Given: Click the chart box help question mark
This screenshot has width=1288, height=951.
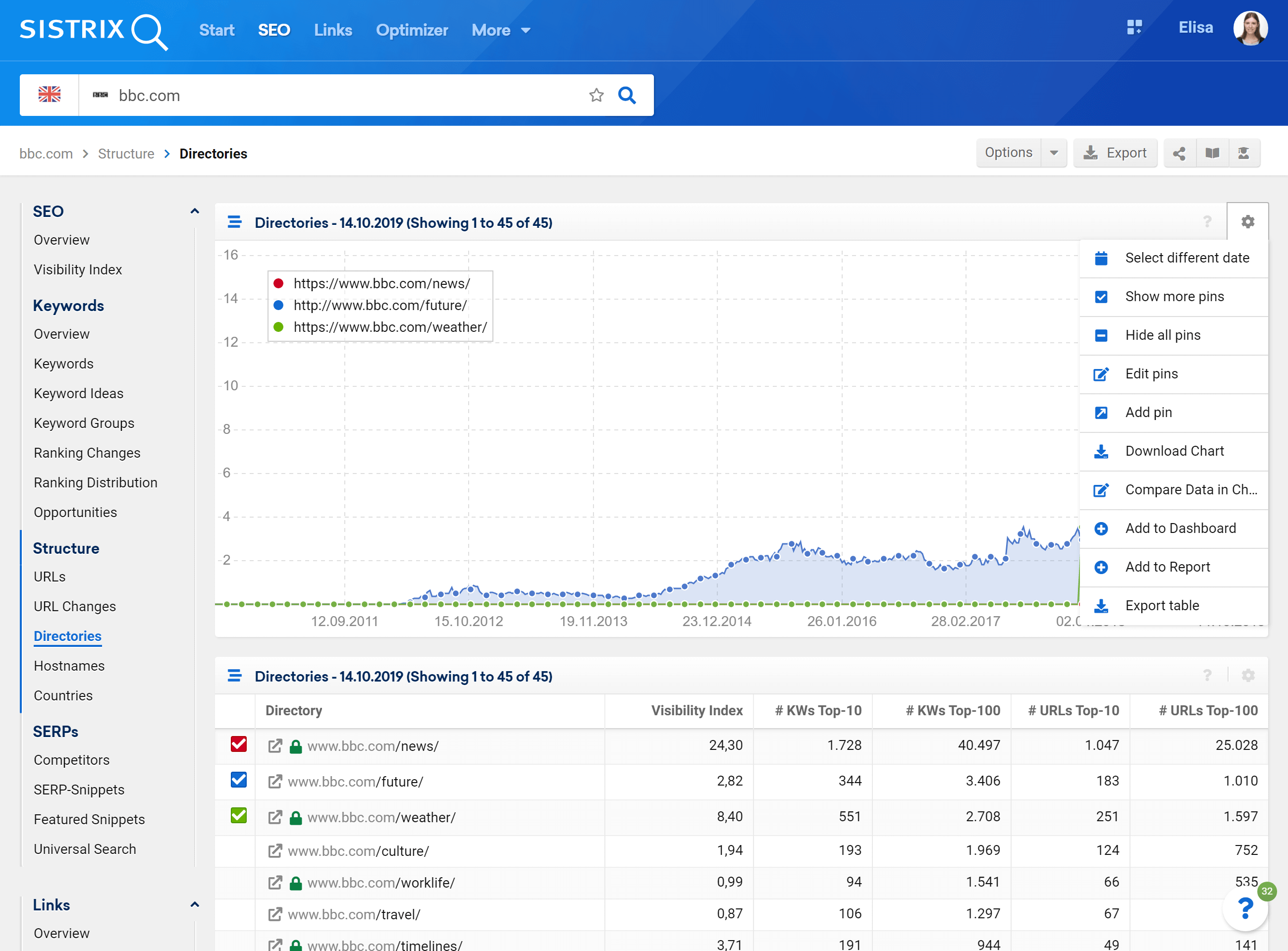Looking at the screenshot, I should tap(1207, 221).
